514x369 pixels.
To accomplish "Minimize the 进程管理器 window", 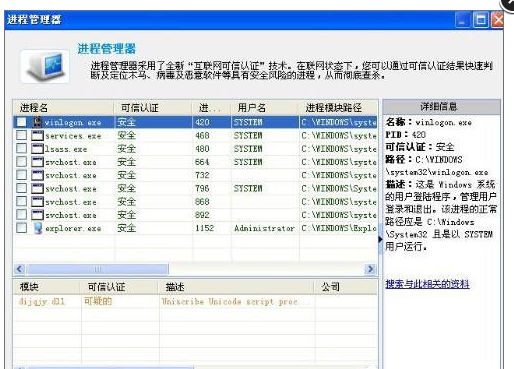I will click(462, 20).
